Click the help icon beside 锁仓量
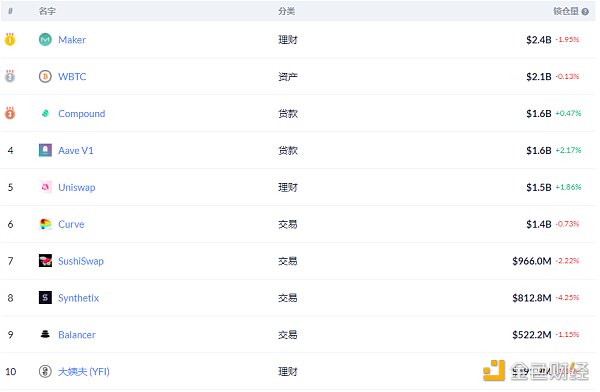 585,12
